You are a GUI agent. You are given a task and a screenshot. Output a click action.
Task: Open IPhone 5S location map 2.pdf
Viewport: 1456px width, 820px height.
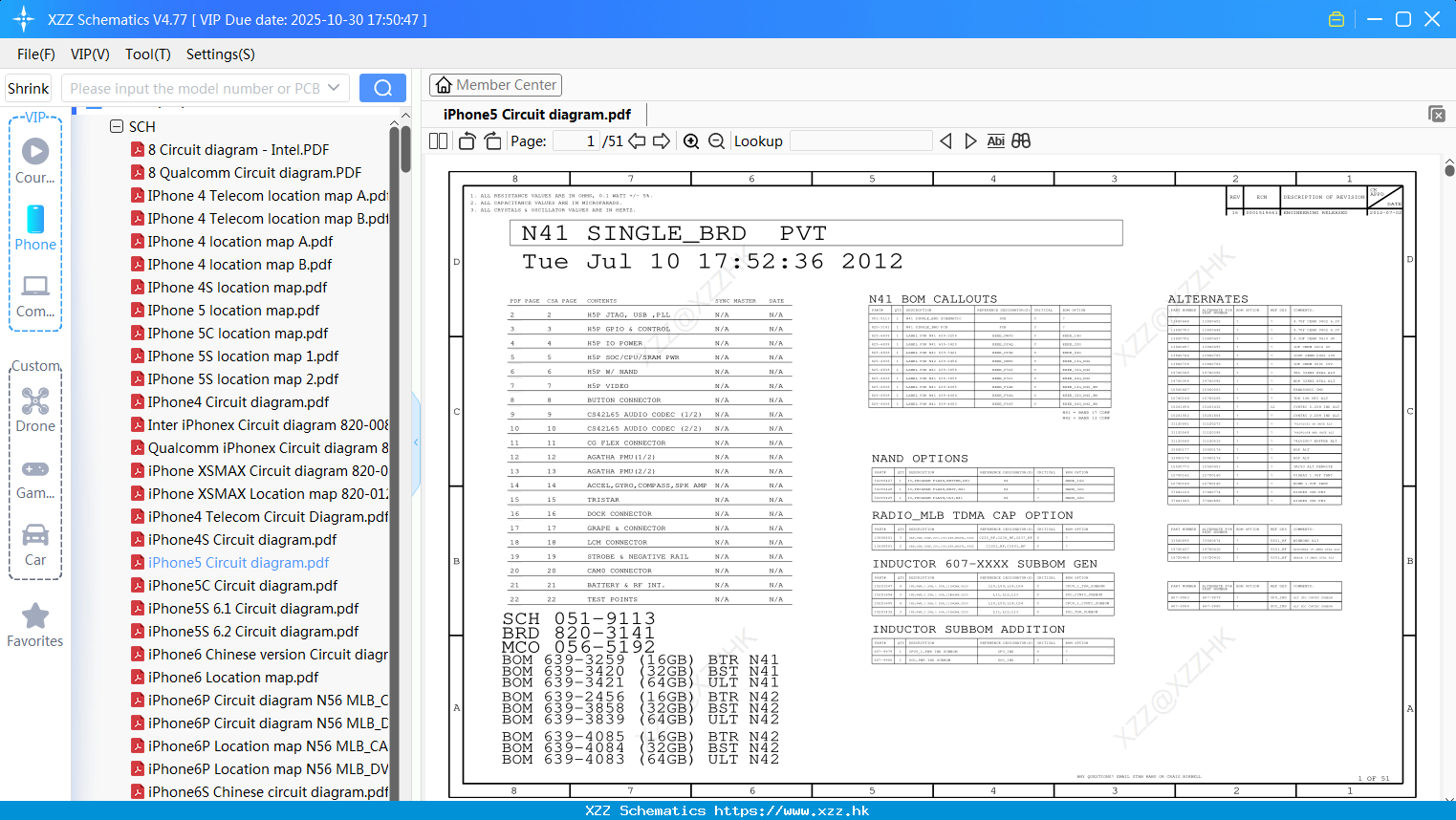point(243,379)
